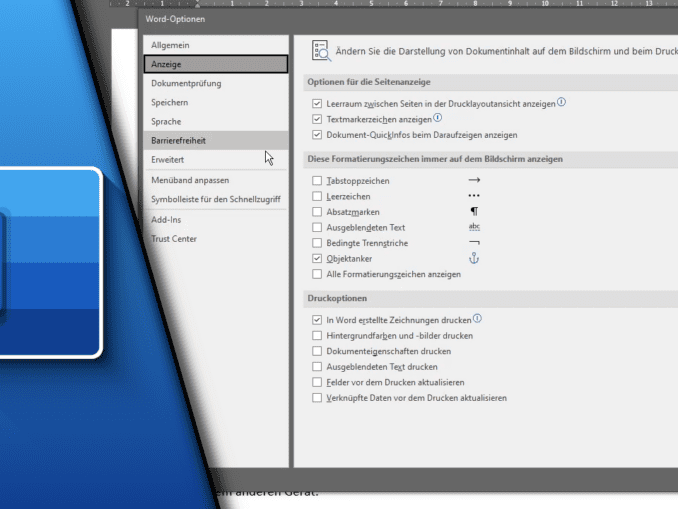Click info icon next to Leerraum zwischen Seiten
The height and width of the screenshot is (509, 678).
point(561,102)
